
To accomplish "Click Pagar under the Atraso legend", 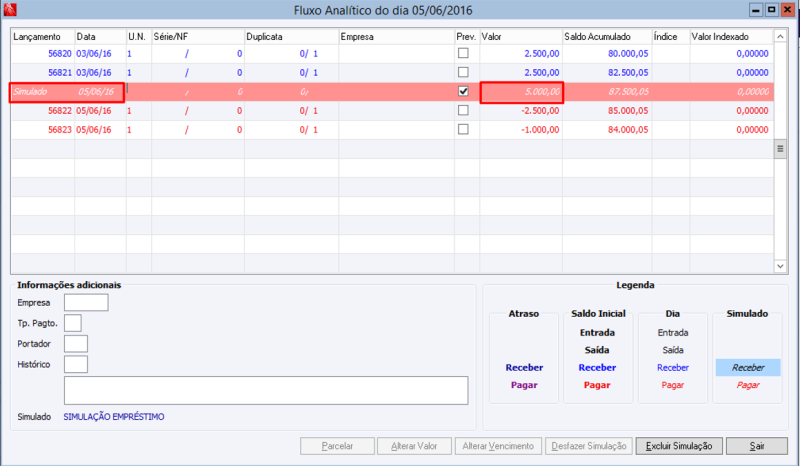I will 524,385.
